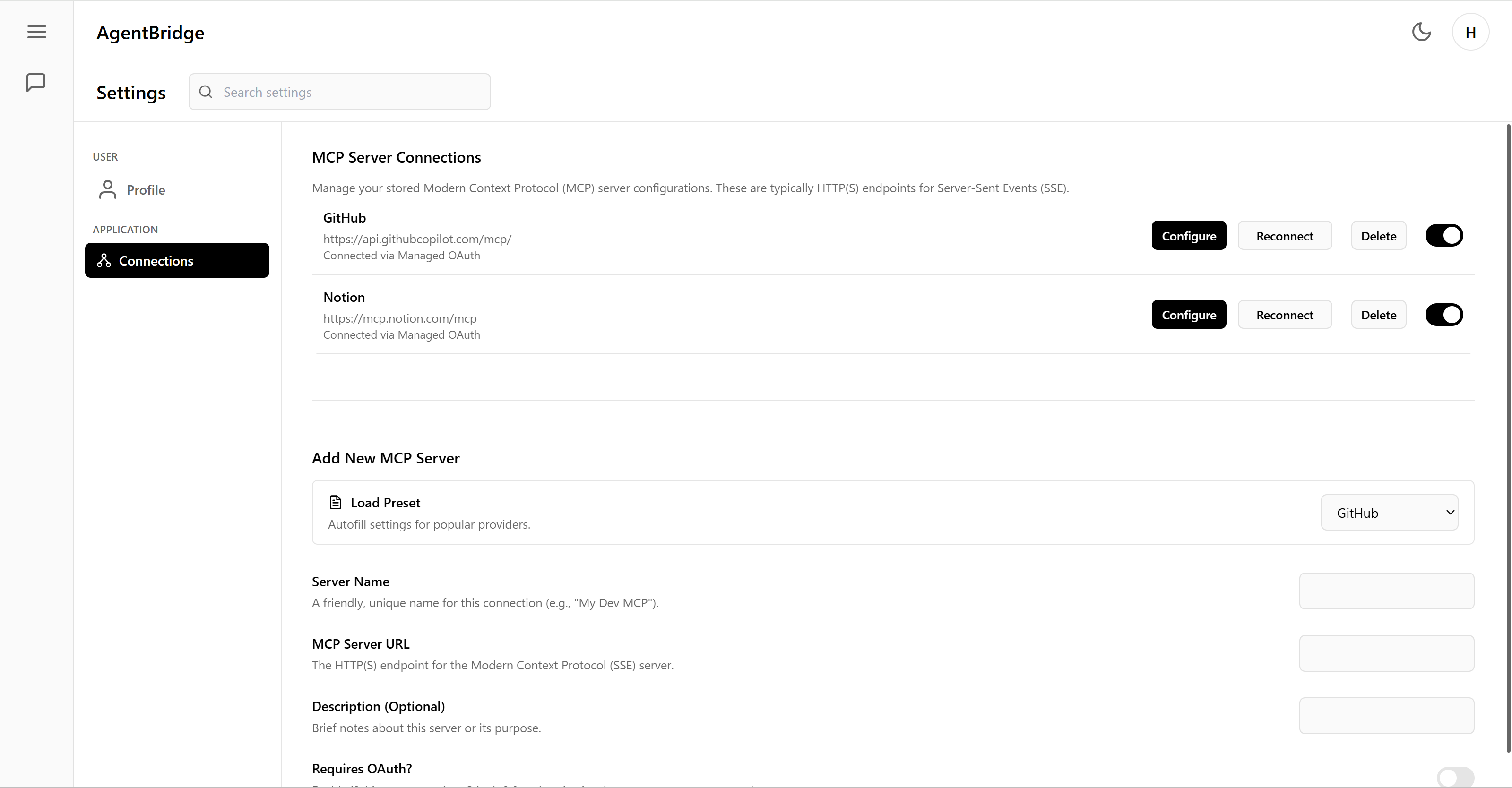The width and height of the screenshot is (1512, 788).
Task: Click the magnifier icon in the search box
Action: 206,92
